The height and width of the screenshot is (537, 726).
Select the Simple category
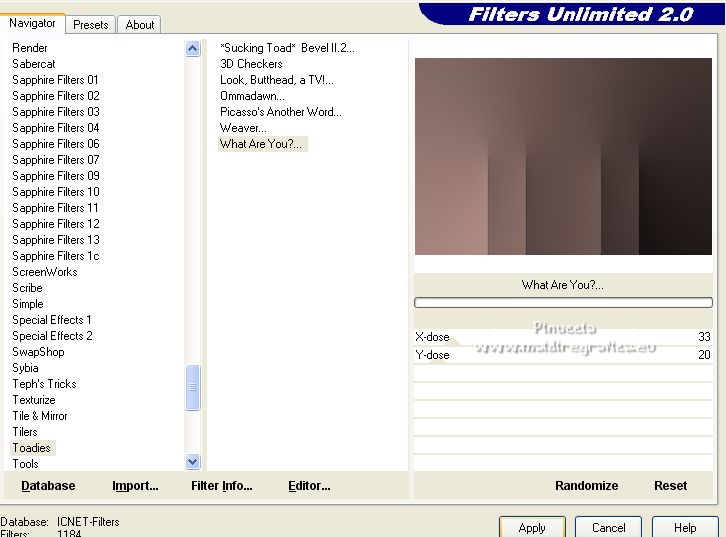(x=28, y=304)
